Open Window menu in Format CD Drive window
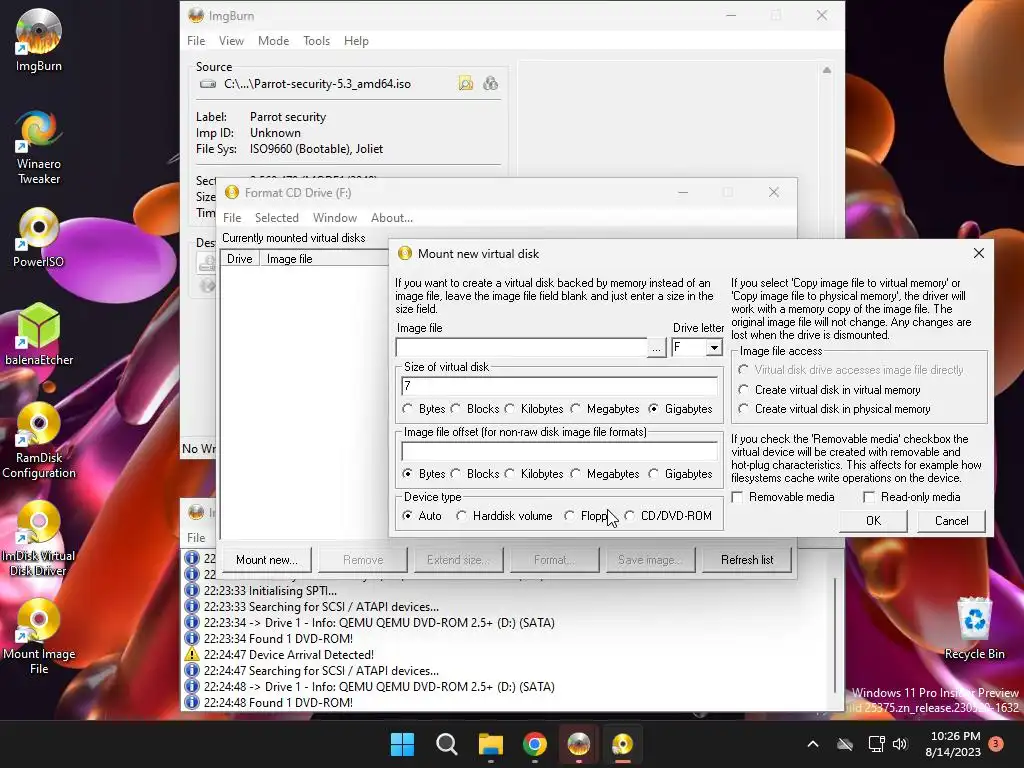This screenshot has width=1024, height=768. coord(335,217)
